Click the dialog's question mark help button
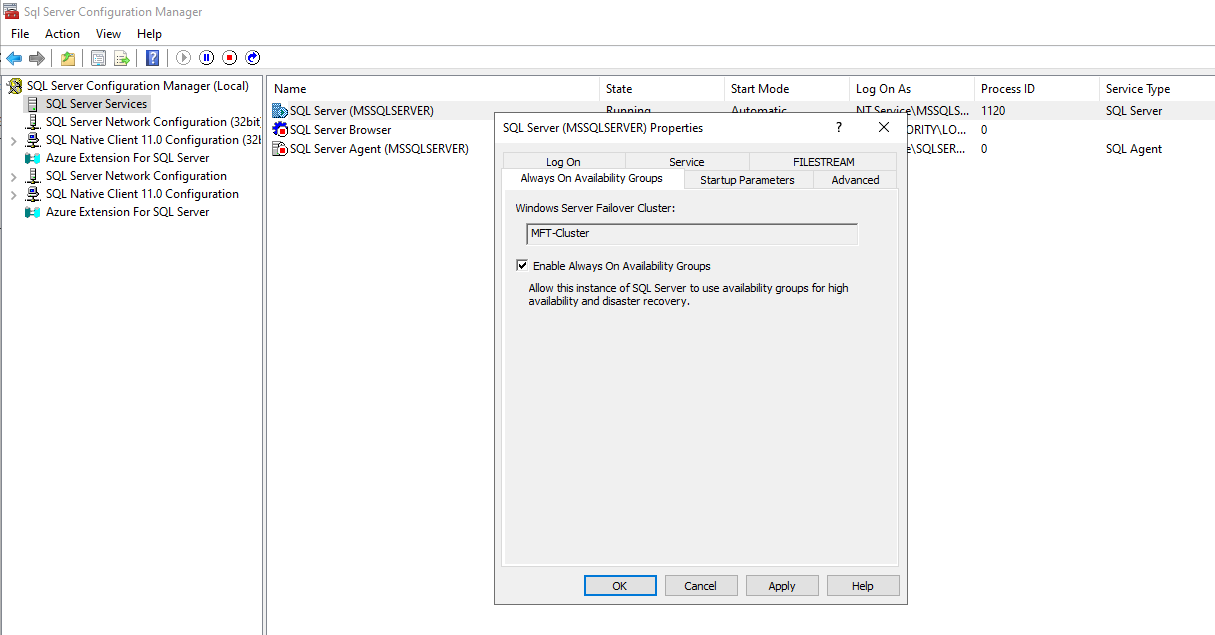The height and width of the screenshot is (635, 1215). [838, 127]
